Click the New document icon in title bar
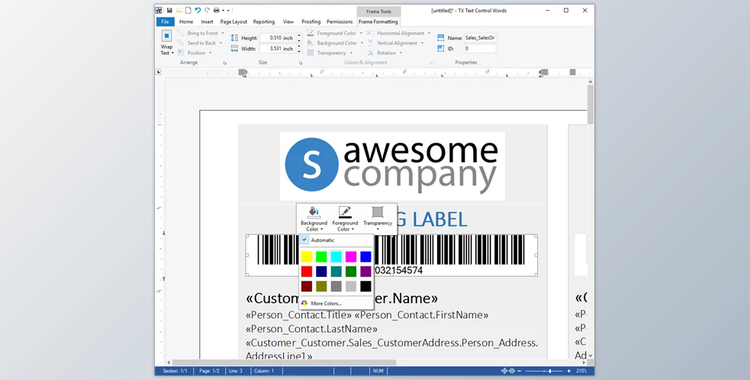750x380 pixels. coord(188,10)
